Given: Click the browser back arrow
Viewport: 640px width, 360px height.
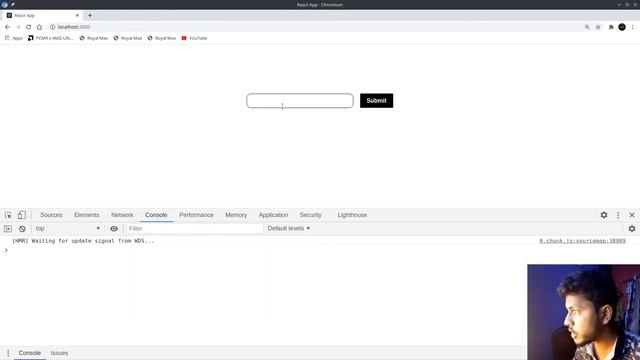Looking at the screenshot, I should pos(7,27).
